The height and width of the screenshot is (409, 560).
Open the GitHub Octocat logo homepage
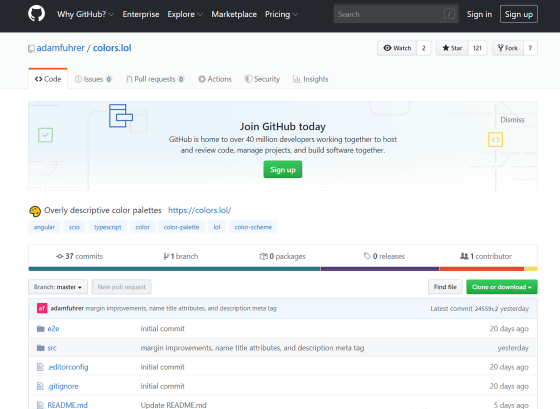(36, 14)
